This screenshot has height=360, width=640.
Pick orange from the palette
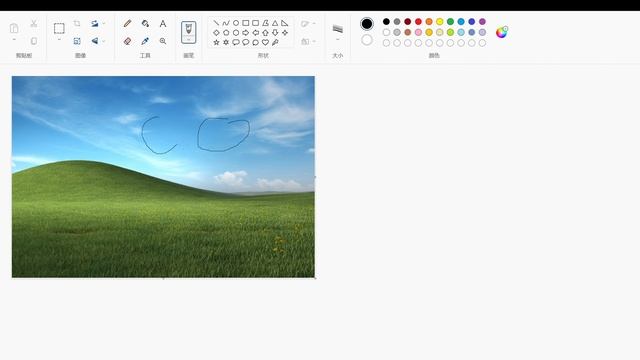[429, 22]
